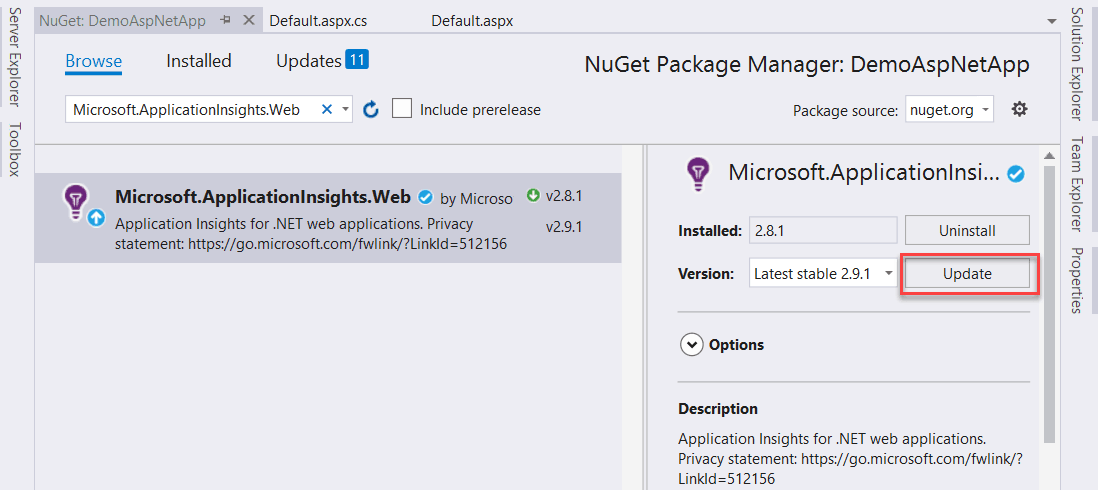
Task: Click the Uninstall button
Action: pos(967,230)
